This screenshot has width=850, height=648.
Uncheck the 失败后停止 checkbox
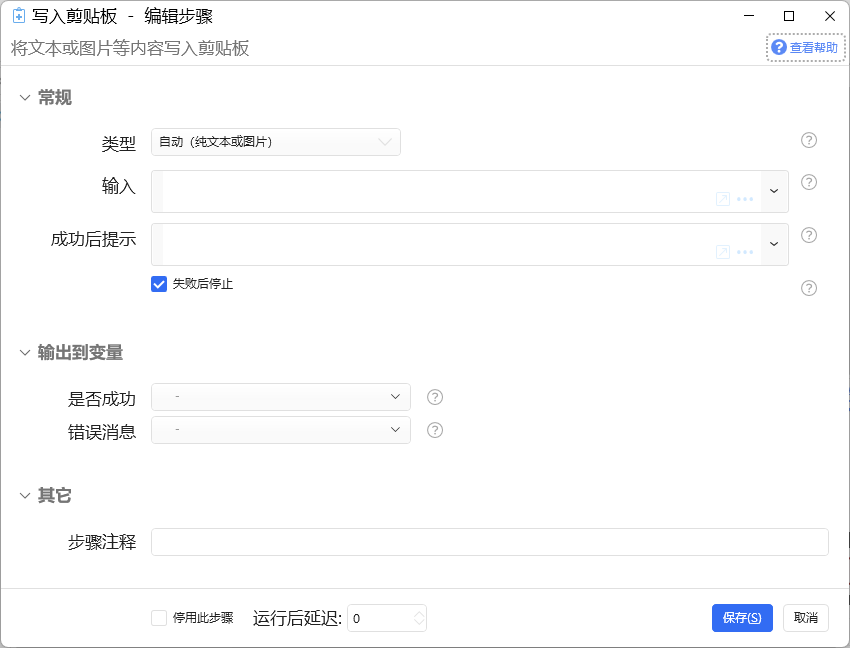point(159,284)
